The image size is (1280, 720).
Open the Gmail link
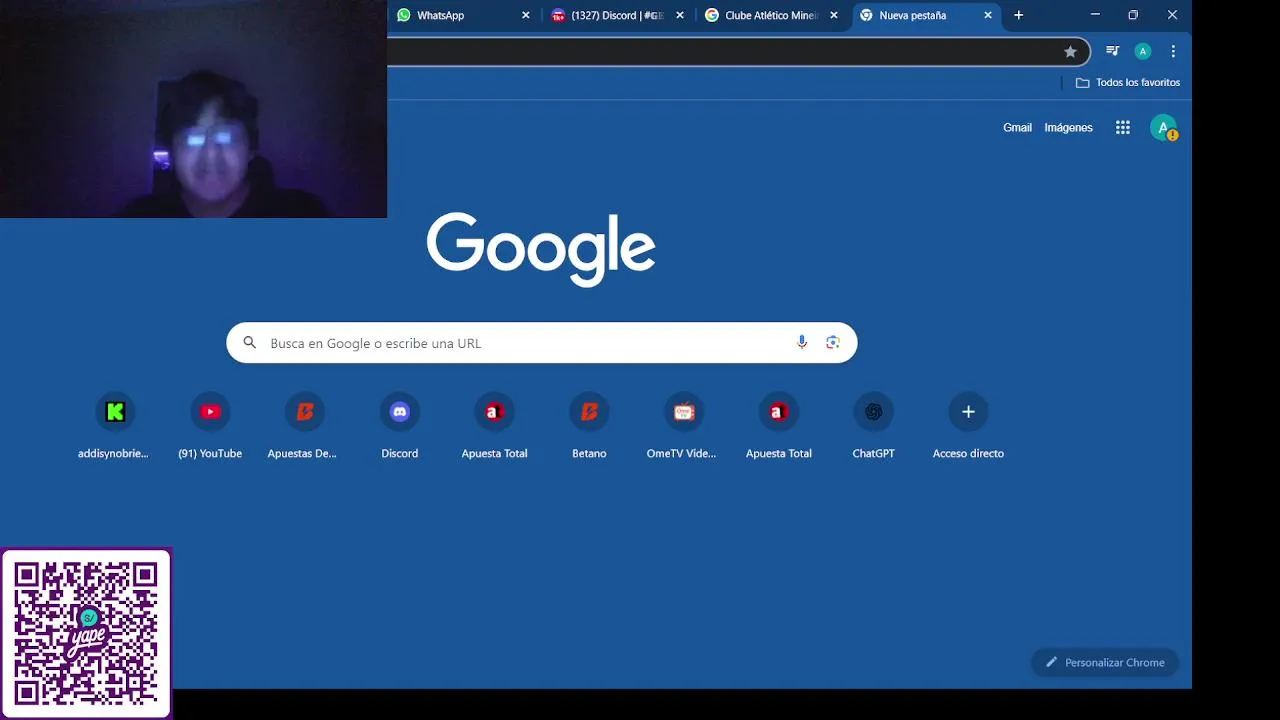point(1017,127)
